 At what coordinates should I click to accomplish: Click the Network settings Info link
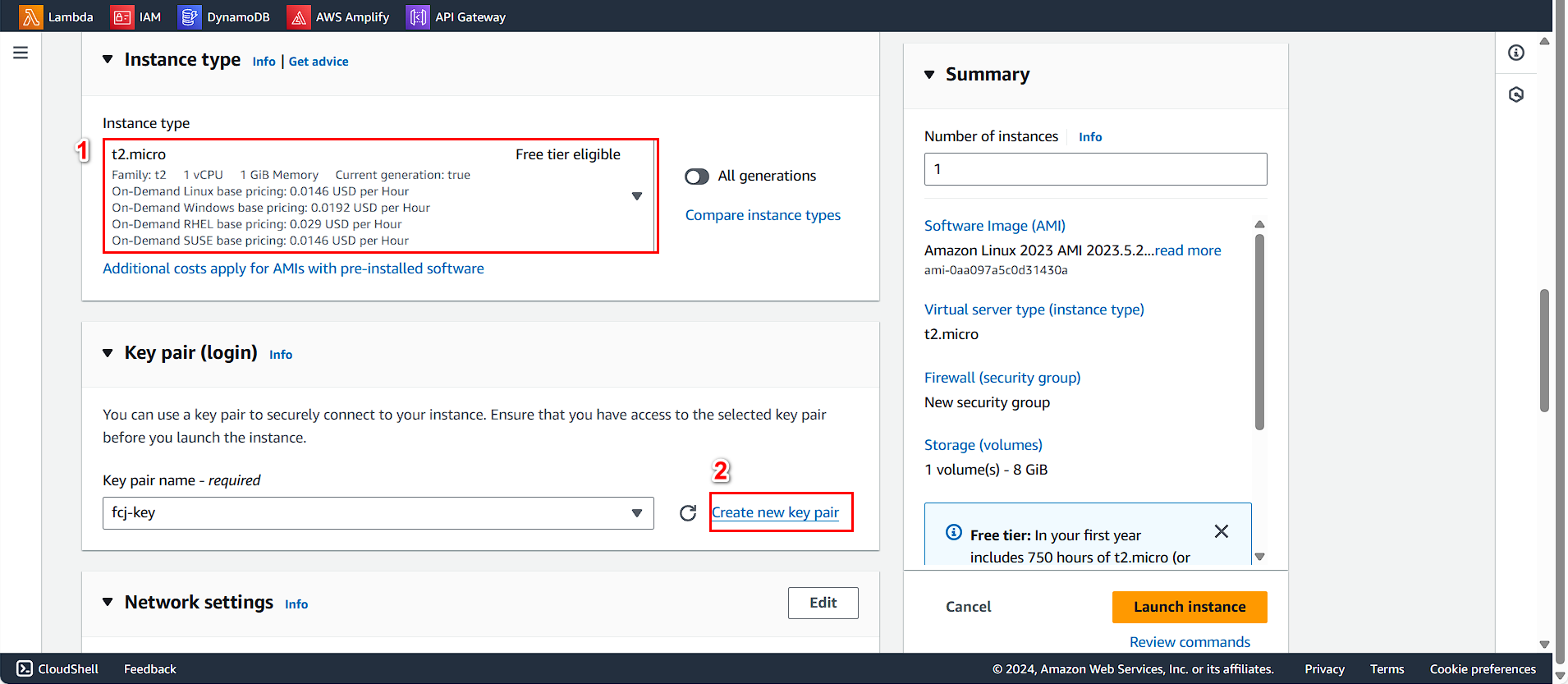pos(296,604)
